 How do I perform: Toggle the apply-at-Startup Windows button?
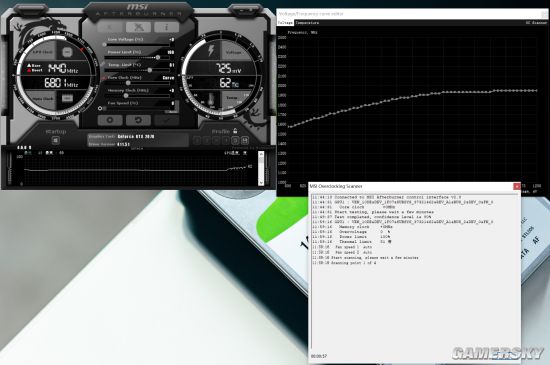click(55, 141)
